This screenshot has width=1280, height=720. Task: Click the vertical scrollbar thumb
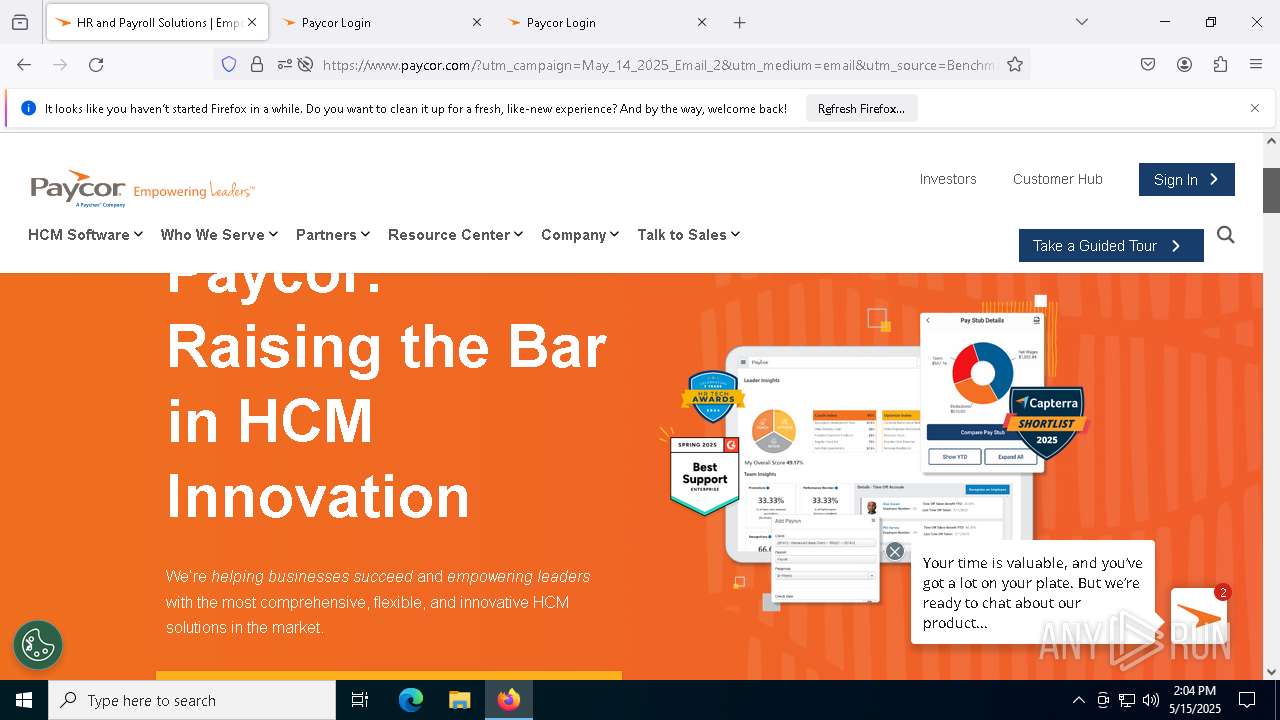[x=1271, y=190]
